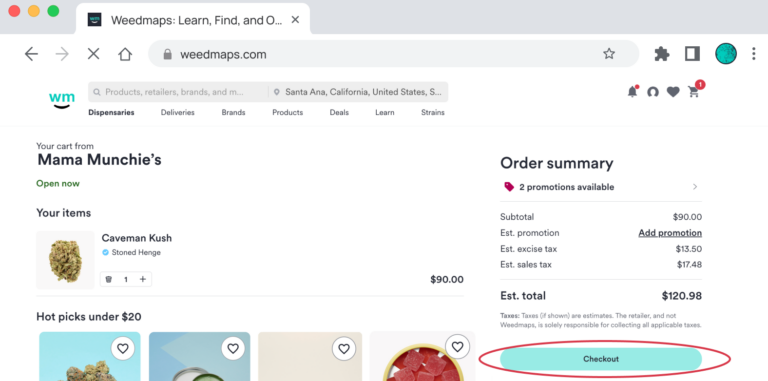The height and width of the screenshot is (381, 768).
Task: Open the browser extensions puzzle icon
Action: [x=662, y=54]
